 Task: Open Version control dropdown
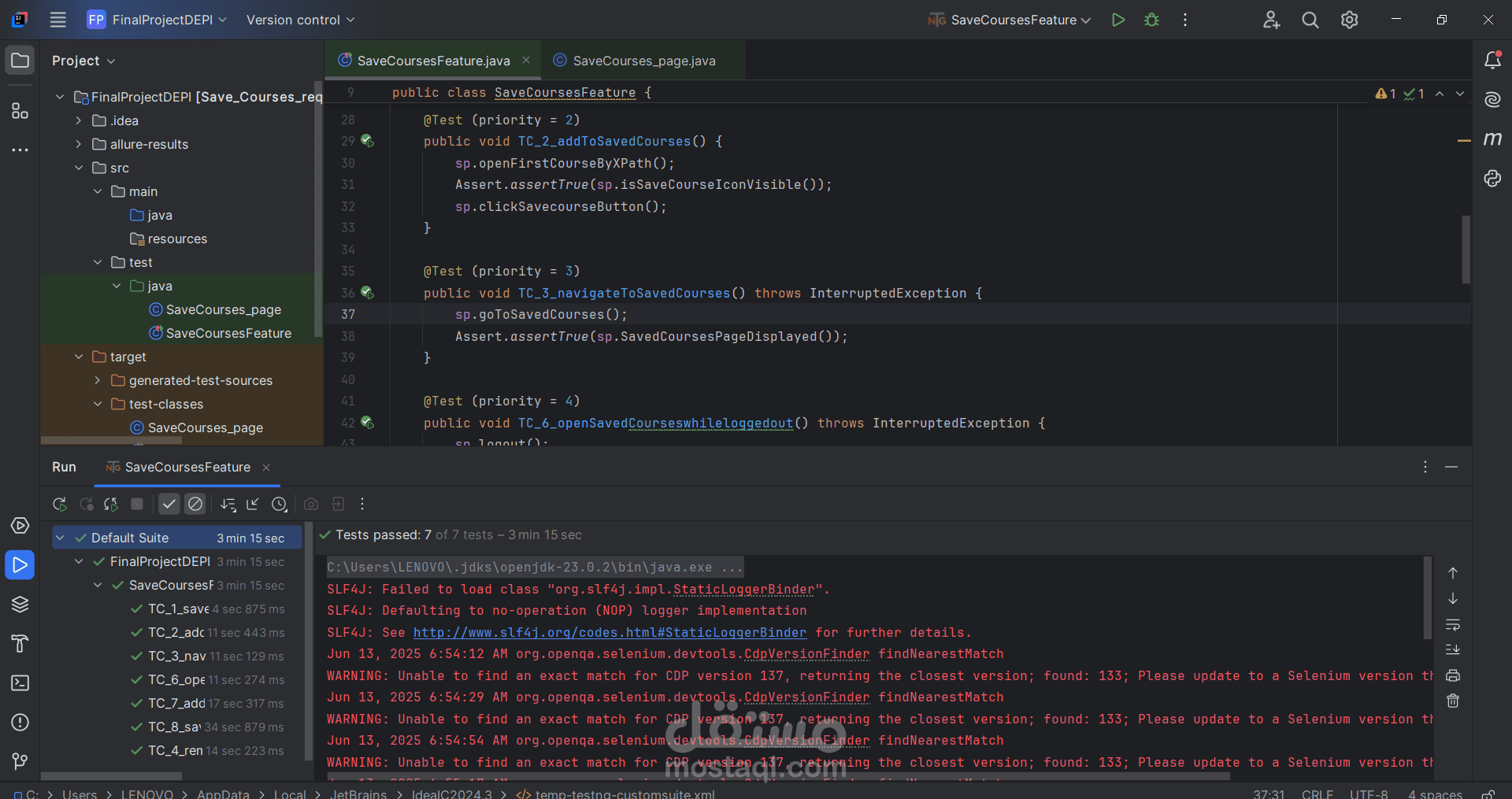click(x=300, y=20)
